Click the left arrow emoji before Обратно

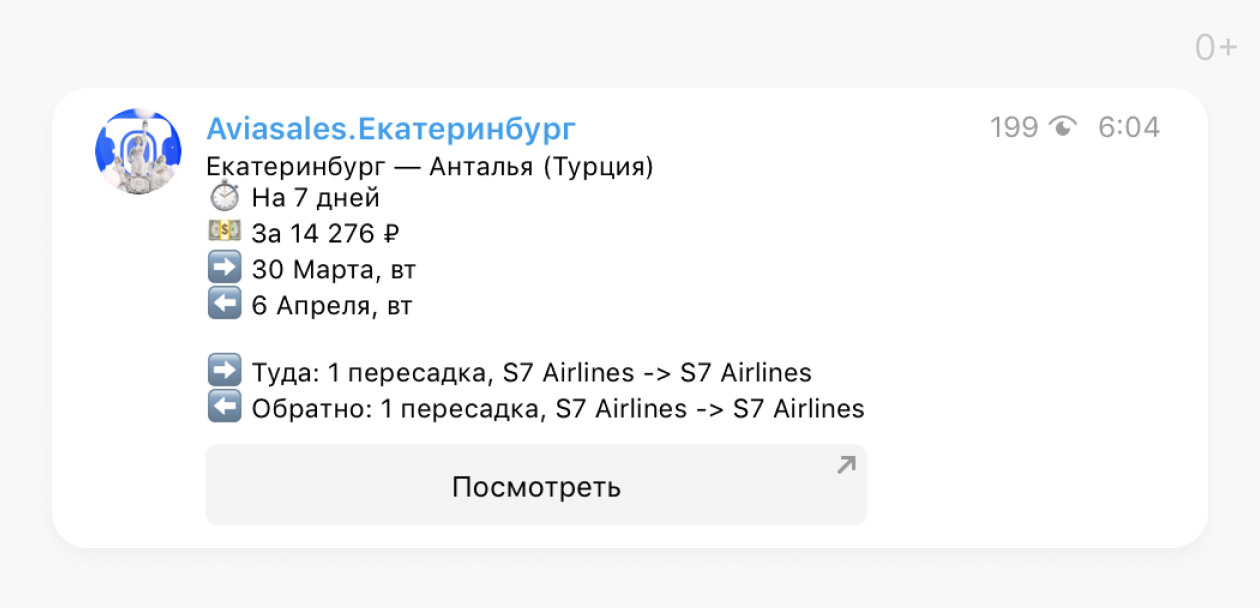coord(224,408)
